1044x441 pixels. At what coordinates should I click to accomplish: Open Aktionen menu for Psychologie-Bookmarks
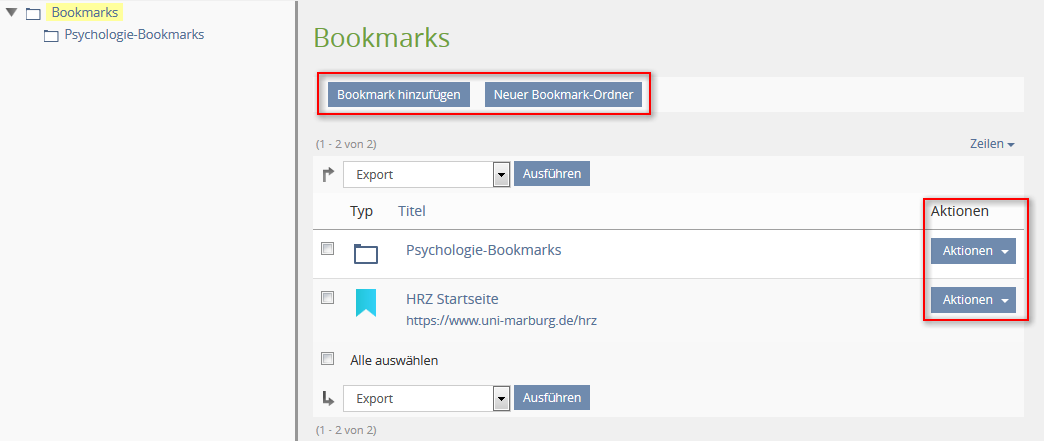pyautogui.click(x=973, y=251)
